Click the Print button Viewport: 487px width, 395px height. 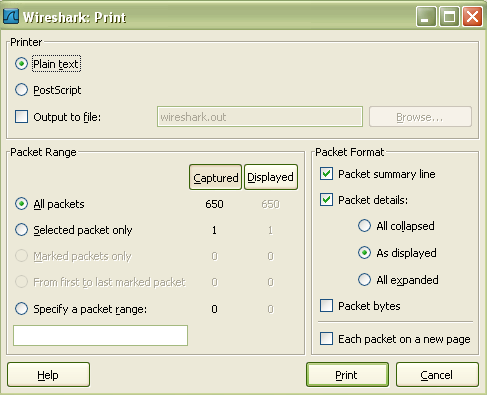347,375
